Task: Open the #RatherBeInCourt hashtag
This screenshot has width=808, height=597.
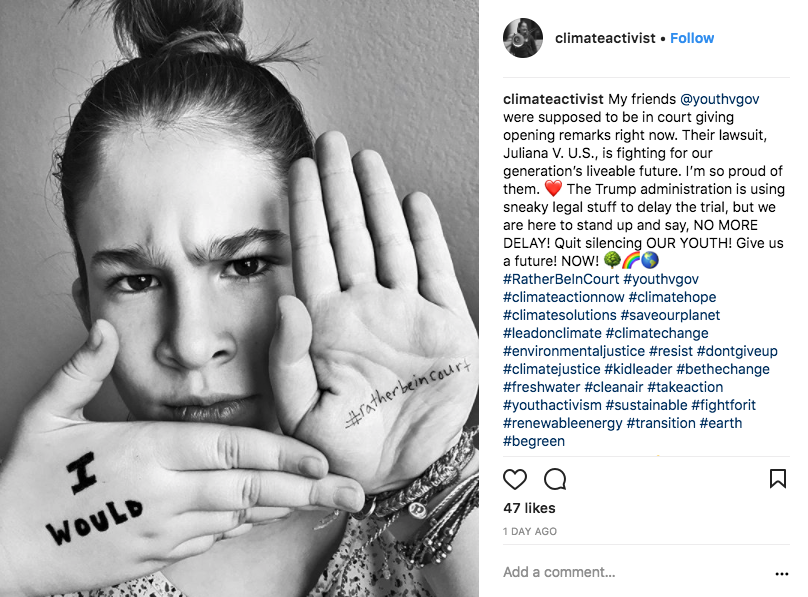Action: pyautogui.click(x=561, y=279)
